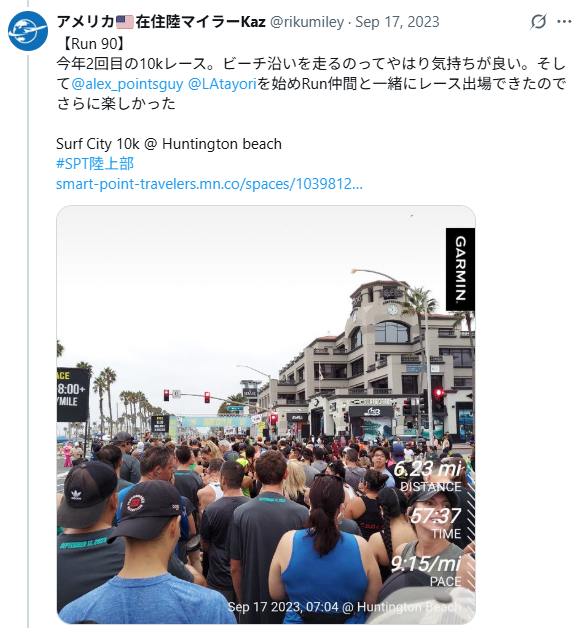Open the attached race crowd photo
Viewport: 588px width, 628px height.
tap(266, 415)
